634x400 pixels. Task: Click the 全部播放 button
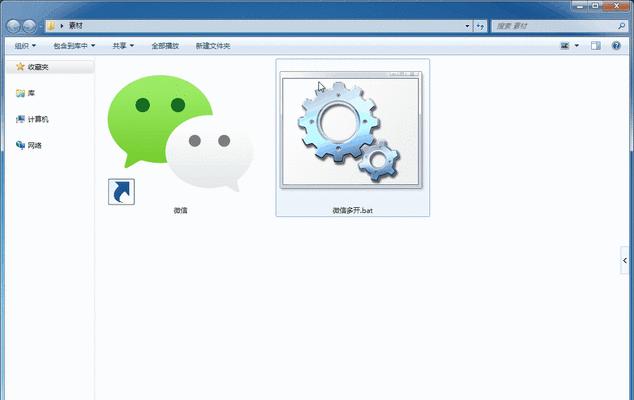tap(165, 46)
